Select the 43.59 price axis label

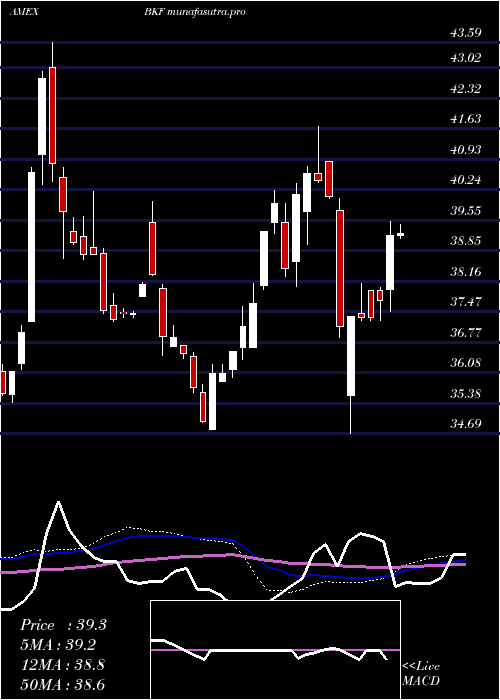[x=466, y=33]
